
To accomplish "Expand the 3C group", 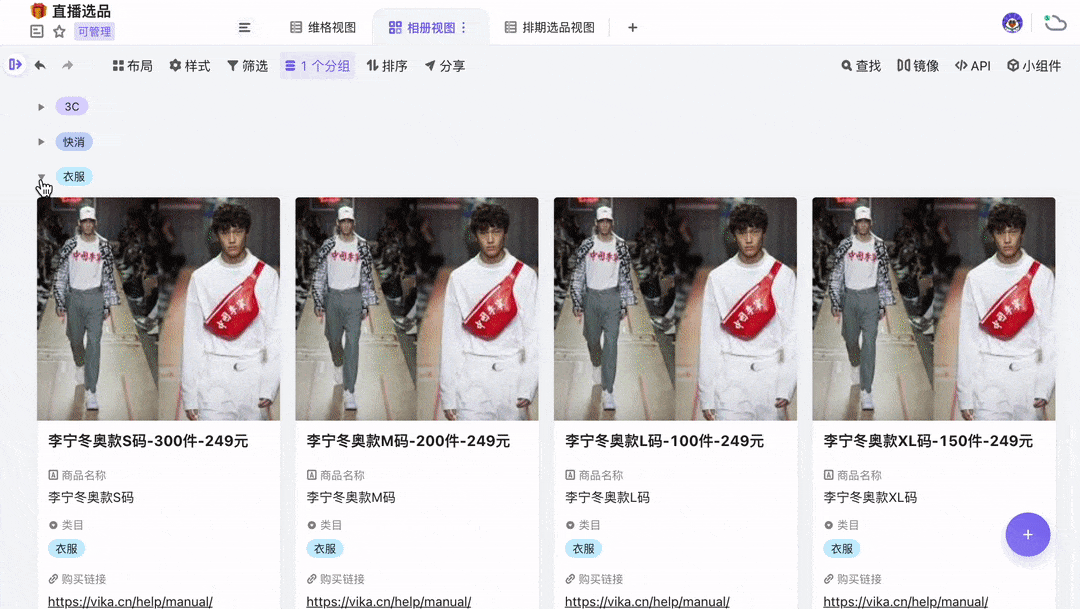I will 40,105.
